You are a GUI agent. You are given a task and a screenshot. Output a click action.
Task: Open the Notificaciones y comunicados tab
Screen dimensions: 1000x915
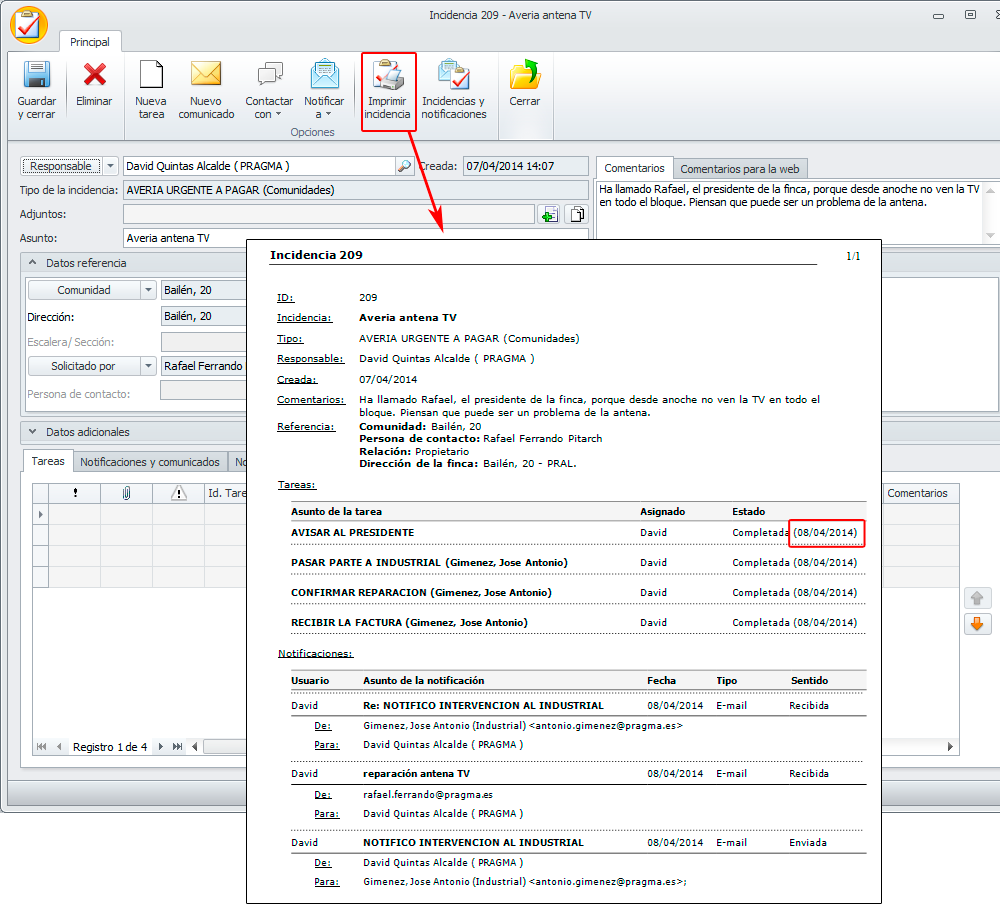pyautogui.click(x=150, y=462)
